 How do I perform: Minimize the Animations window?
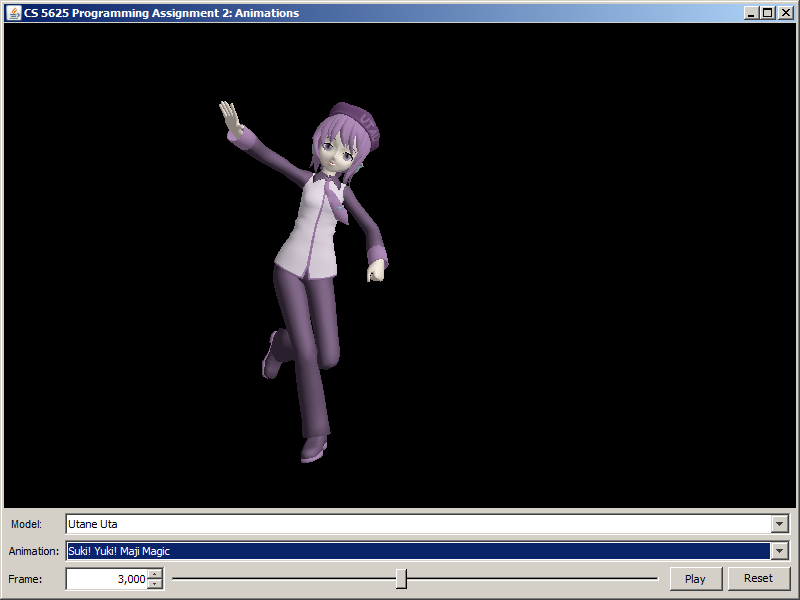(751, 13)
